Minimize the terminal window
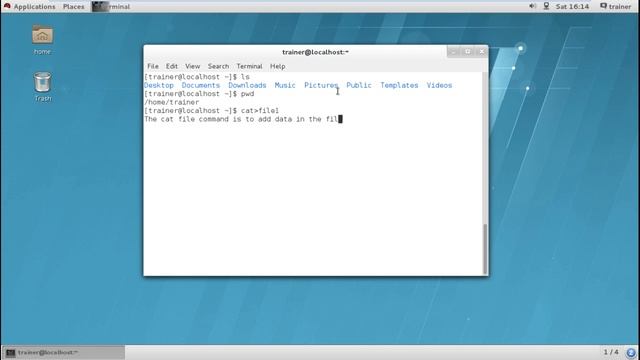Image resolution: width=640 pixels, height=360 pixels. [x=453, y=52]
